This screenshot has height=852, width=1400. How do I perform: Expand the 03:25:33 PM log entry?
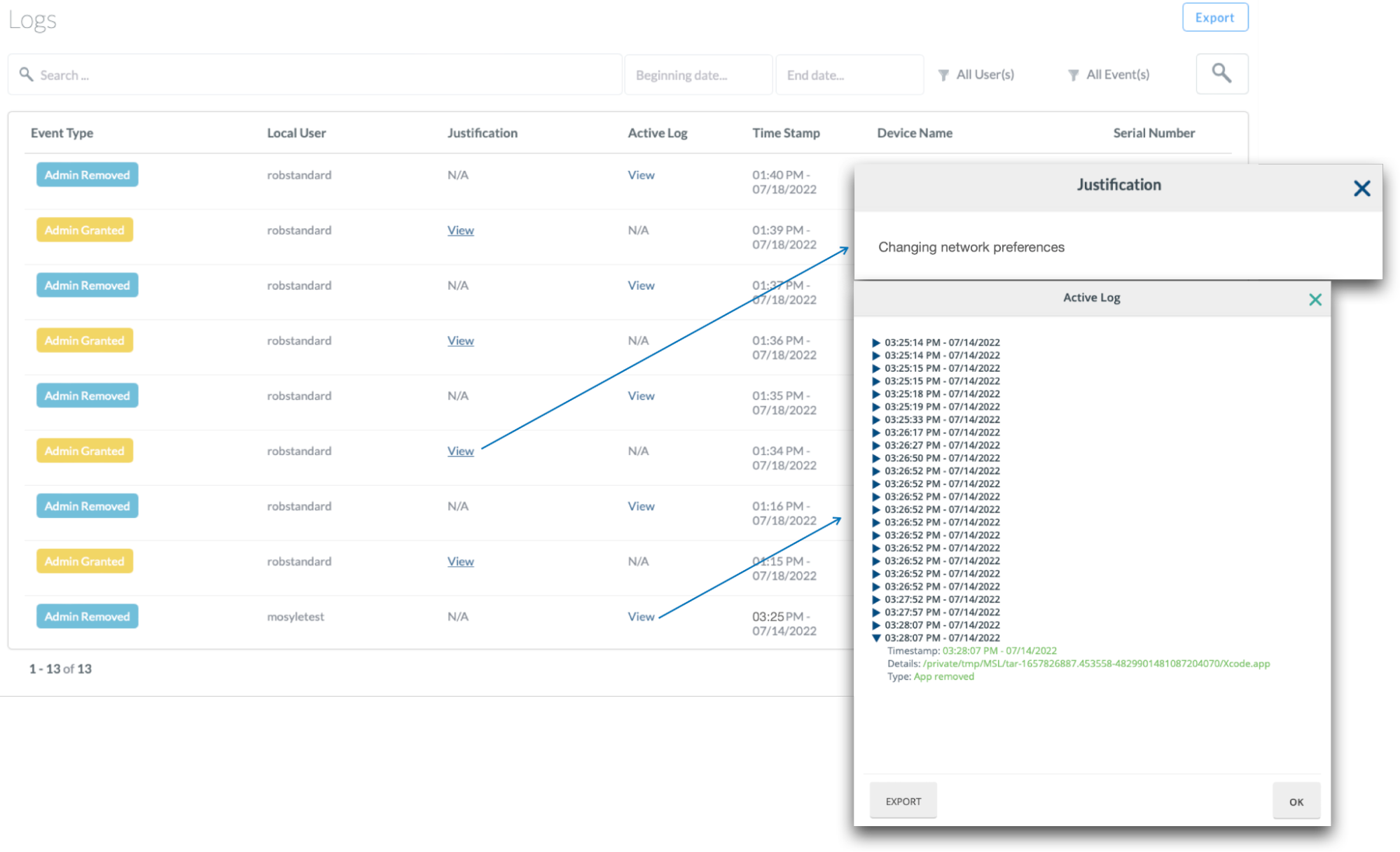pyautogui.click(x=876, y=419)
